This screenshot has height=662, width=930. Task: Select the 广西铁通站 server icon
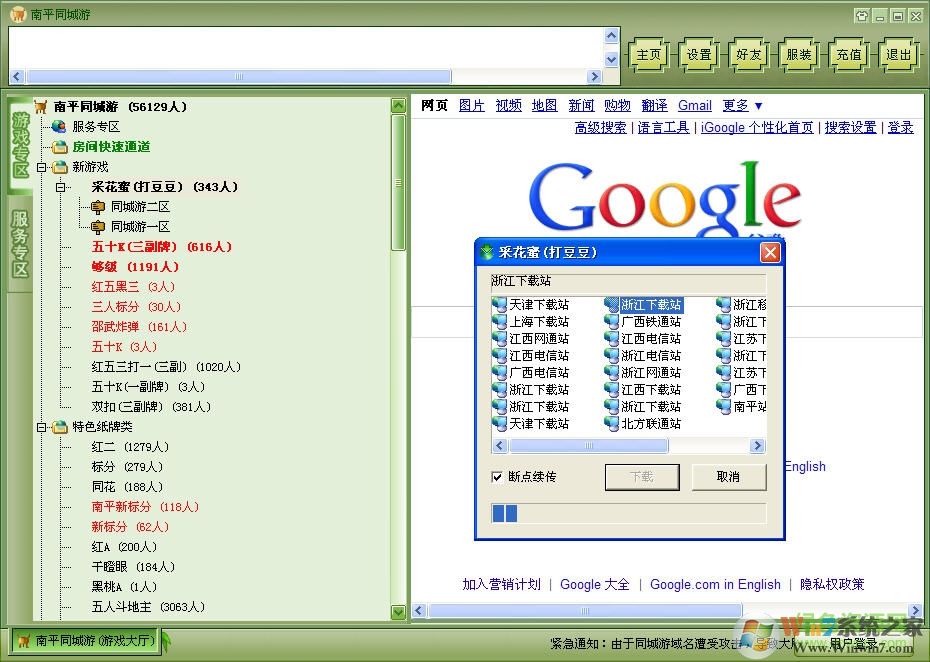pyautogui.click(x=612, y=322)
